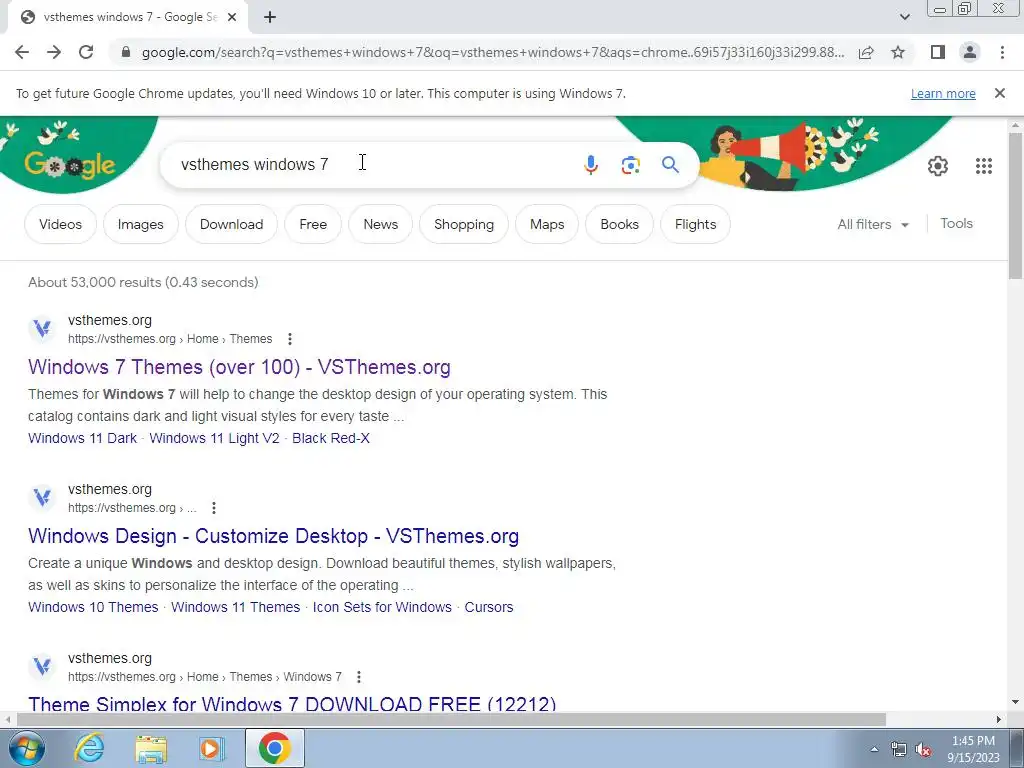Go back to the previous page

[22, 52]
